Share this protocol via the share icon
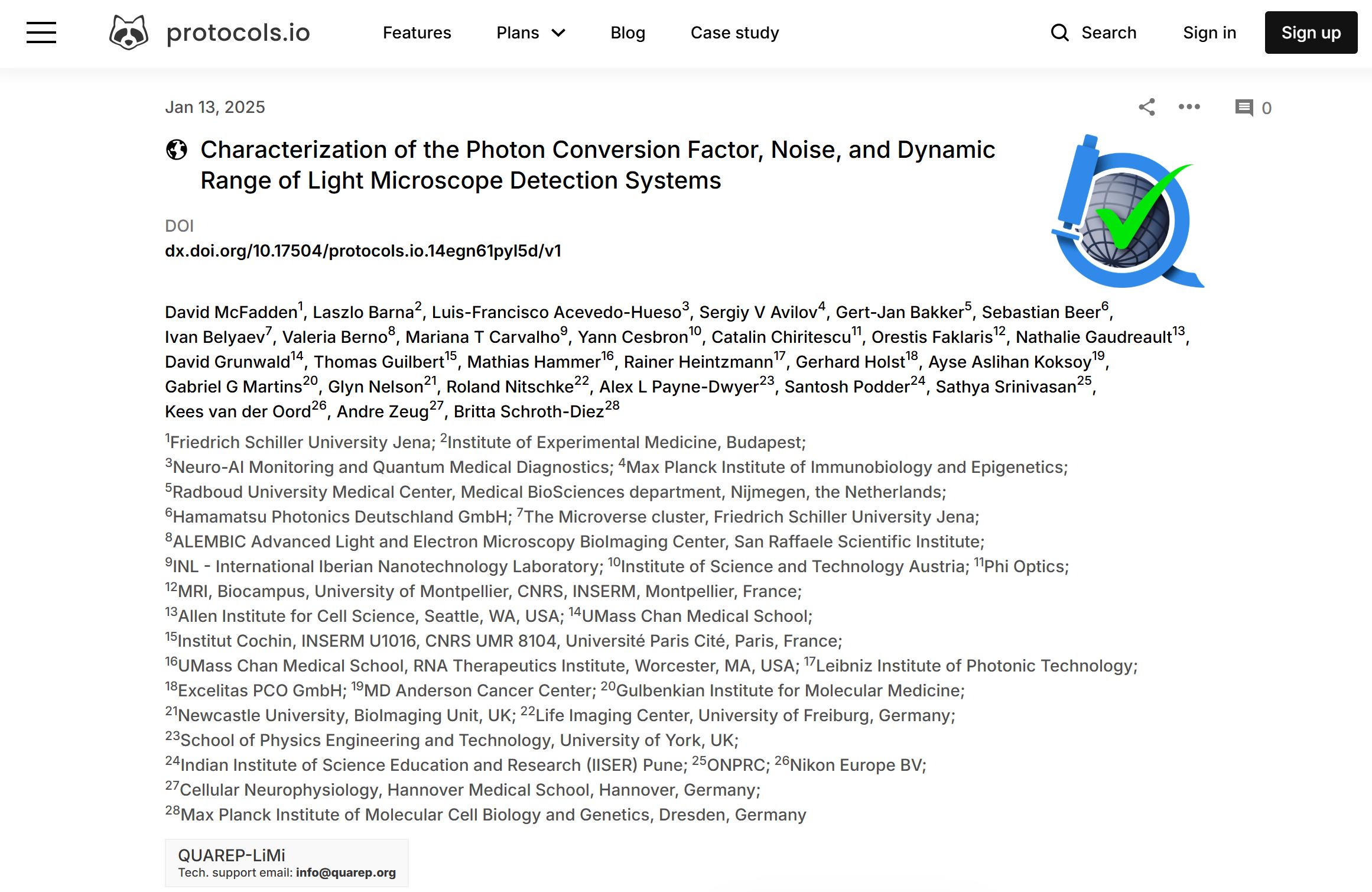 (1147, 107)
